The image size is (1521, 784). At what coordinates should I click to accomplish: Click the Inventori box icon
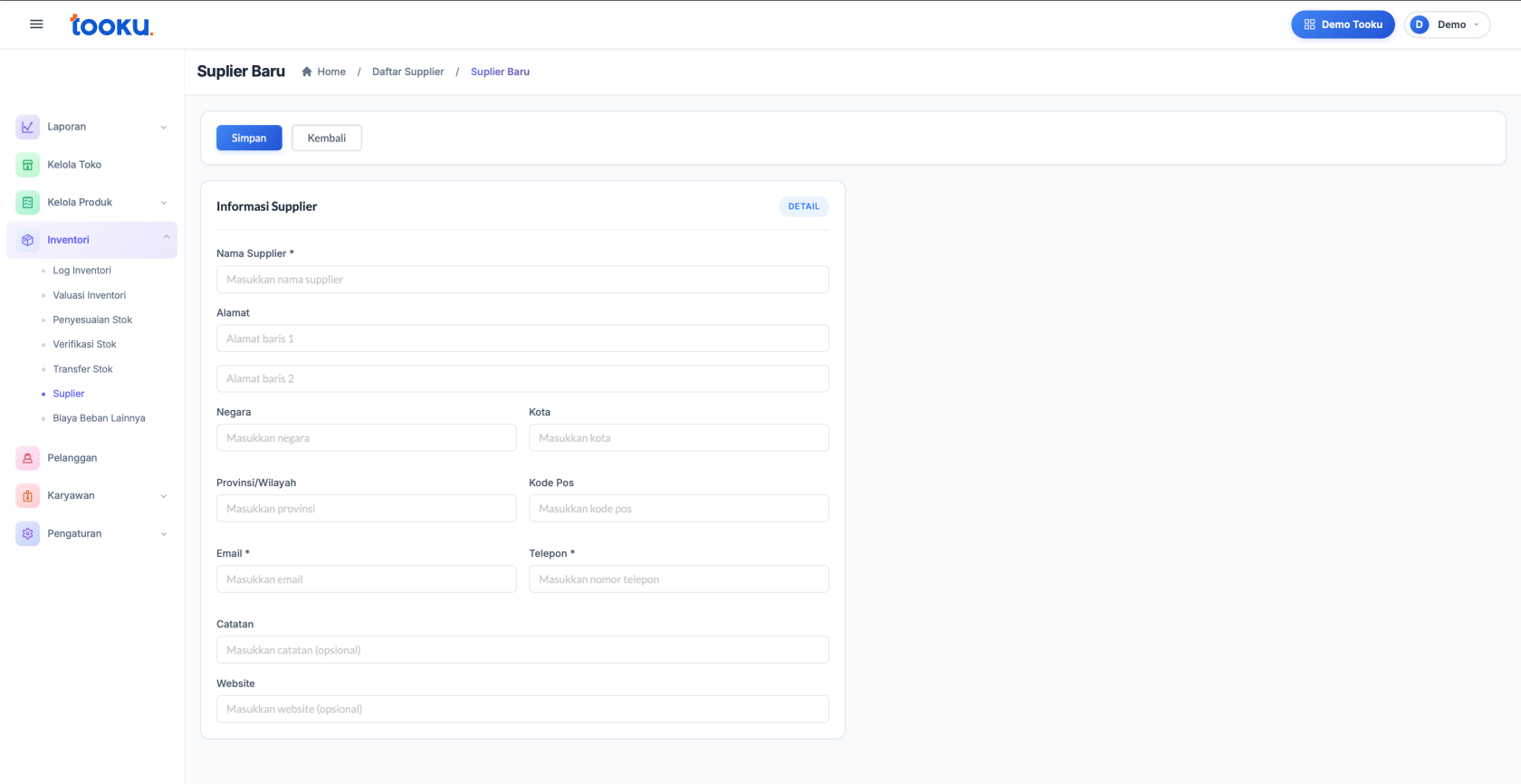pos(27,241)
